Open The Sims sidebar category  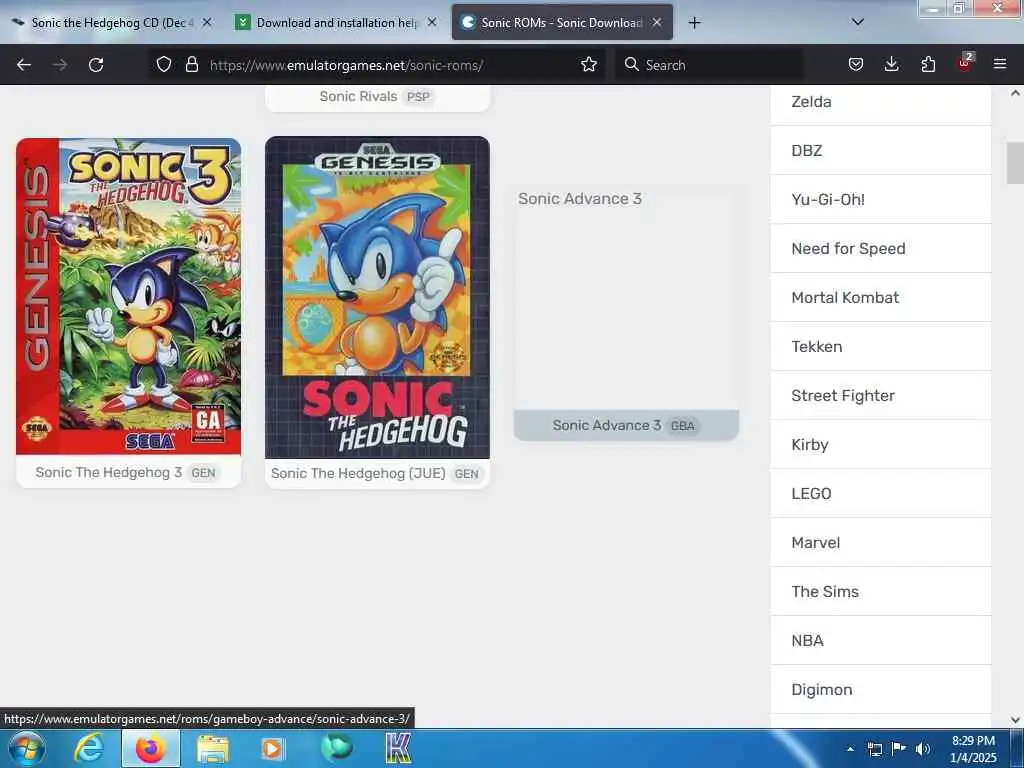click(x=880, y=592)
